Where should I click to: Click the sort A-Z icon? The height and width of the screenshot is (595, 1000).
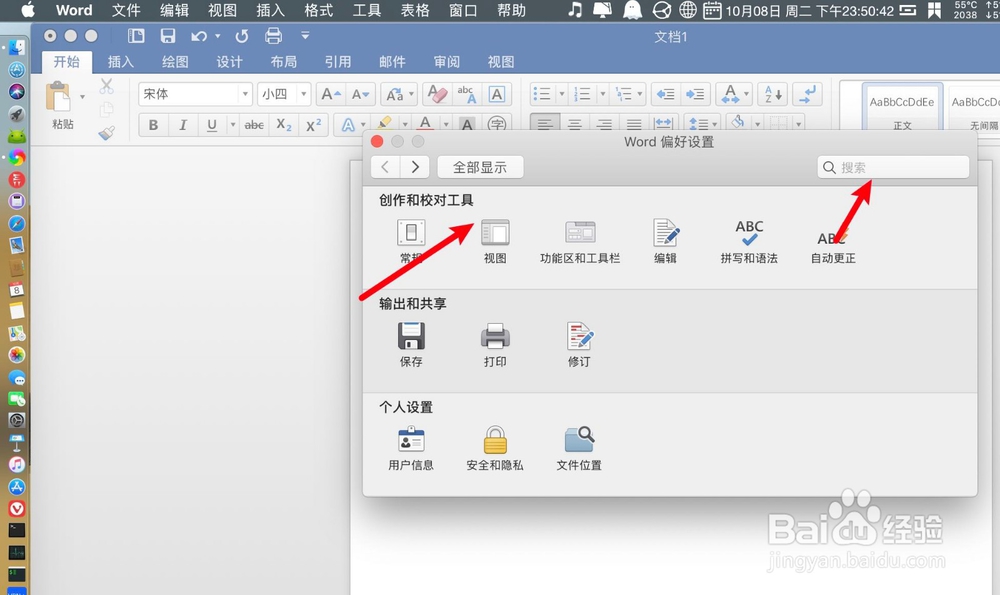click(x=773, y=94)
